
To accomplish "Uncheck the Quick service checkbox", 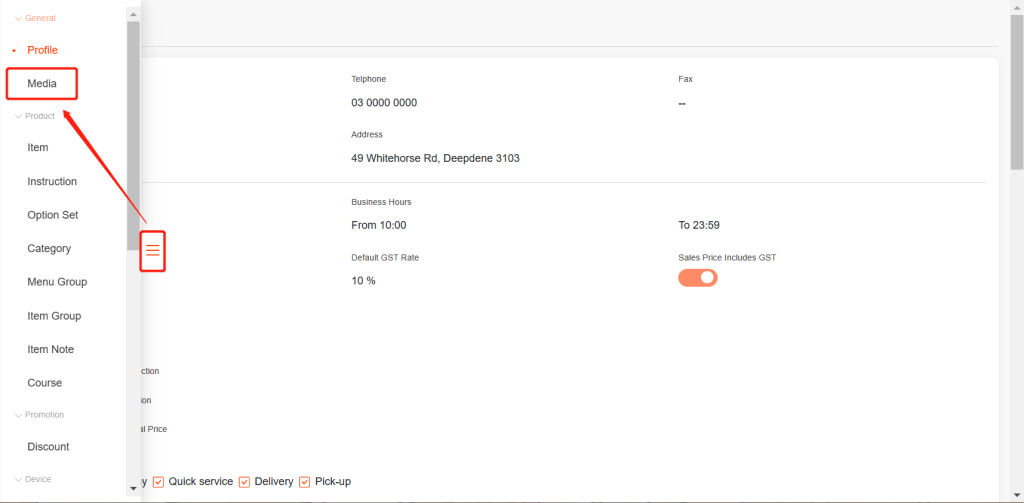I will pyautogui.click(x=158, y=482).
